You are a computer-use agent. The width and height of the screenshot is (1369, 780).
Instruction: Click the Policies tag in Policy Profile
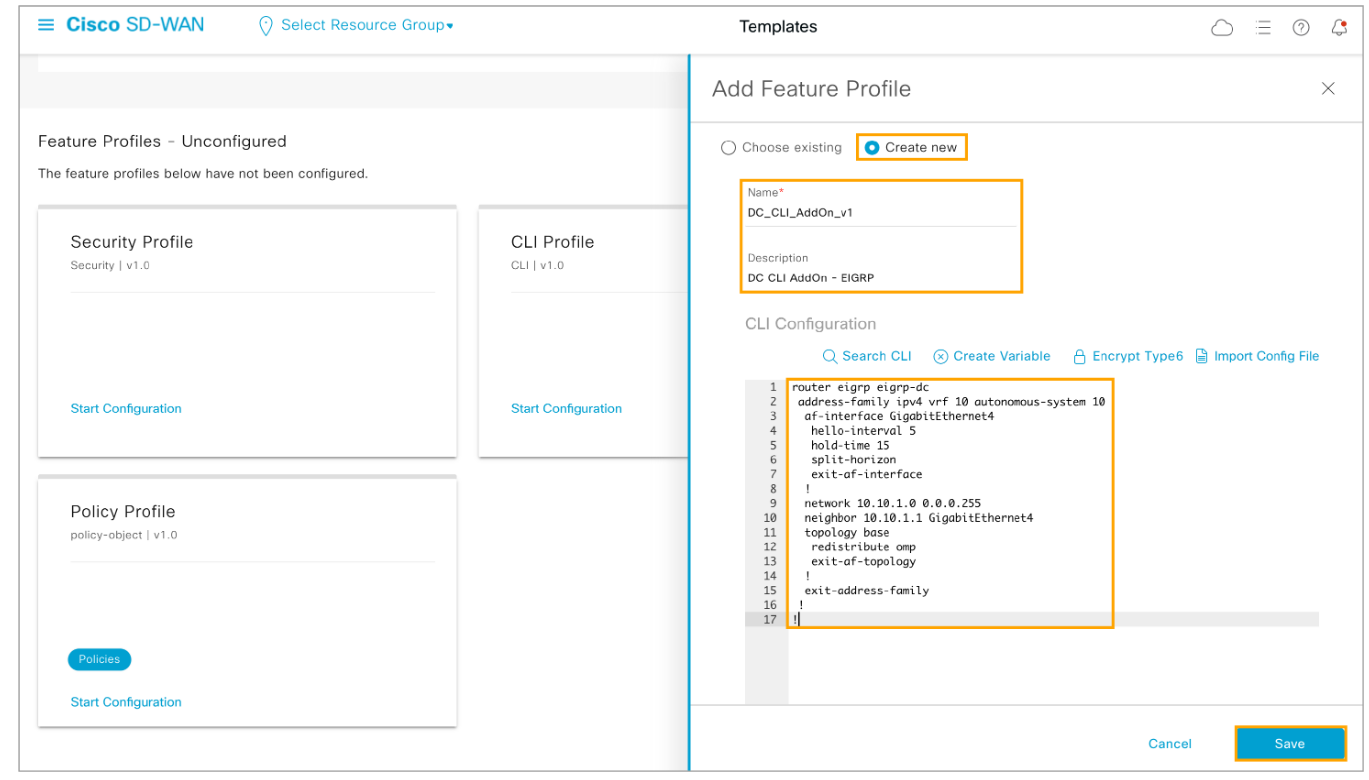[x=99, y=659]
